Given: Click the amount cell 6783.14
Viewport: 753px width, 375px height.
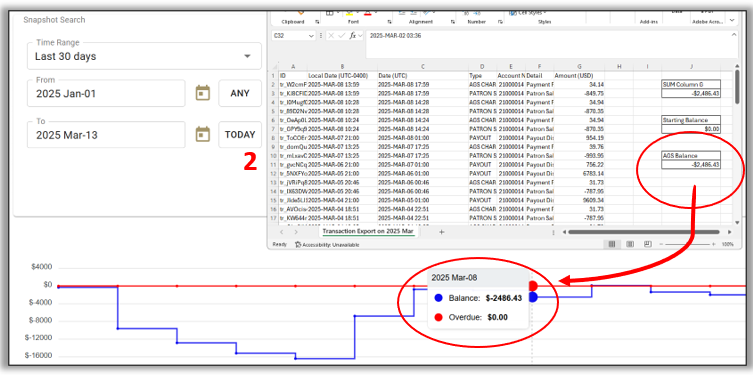Looking at the screenshot, I should (579, 173).
